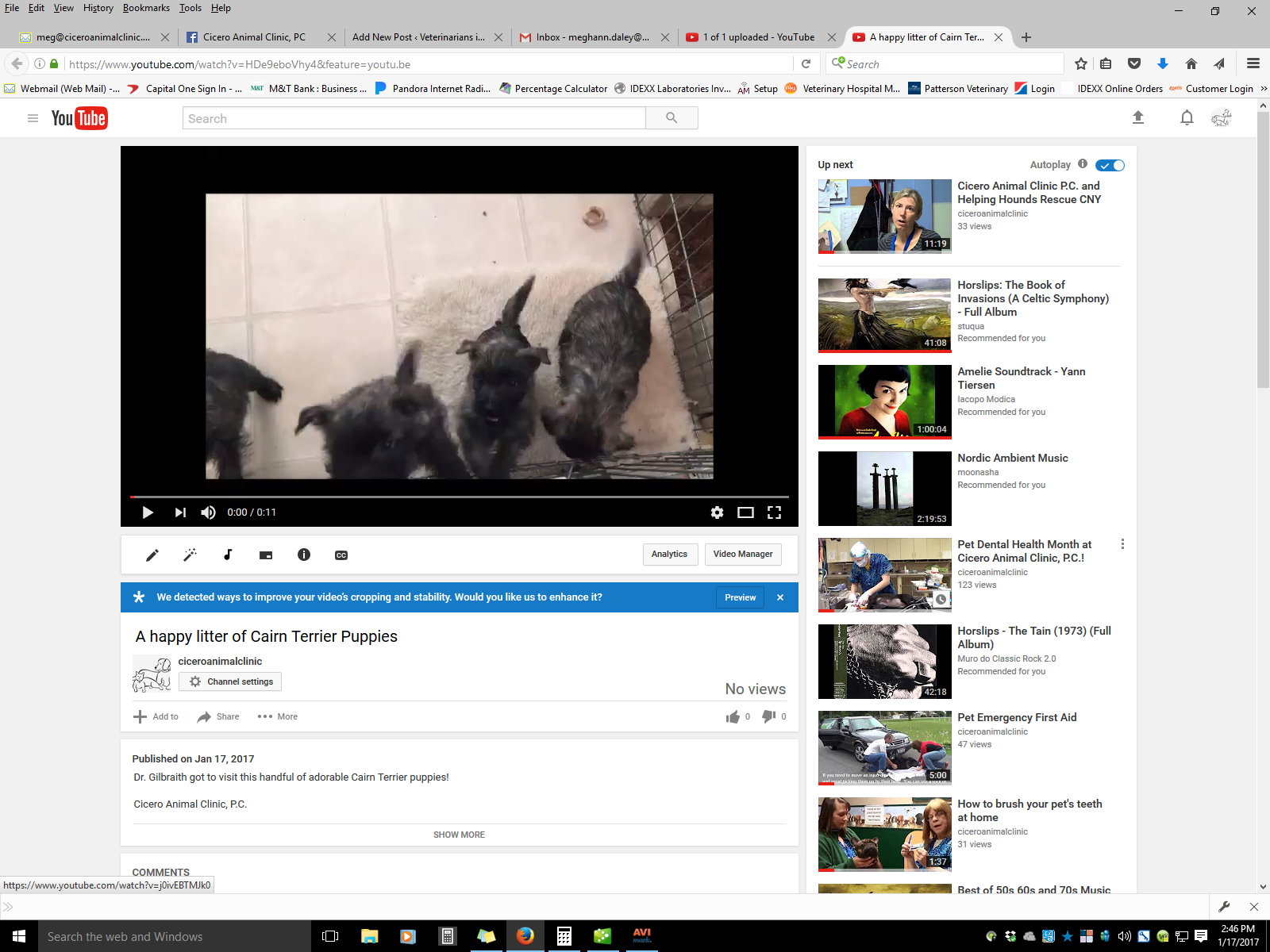Dislike the video with thumbs down

click(x=768, y=716)
